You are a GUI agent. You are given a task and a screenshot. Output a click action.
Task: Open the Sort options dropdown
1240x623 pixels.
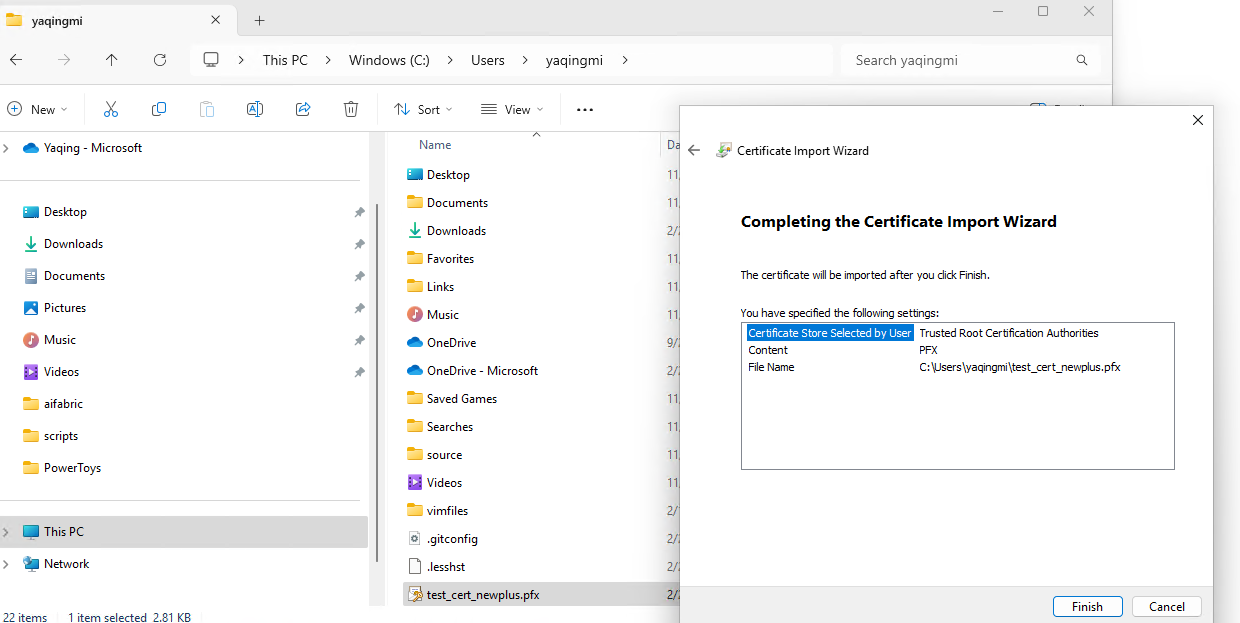[423, 109]
